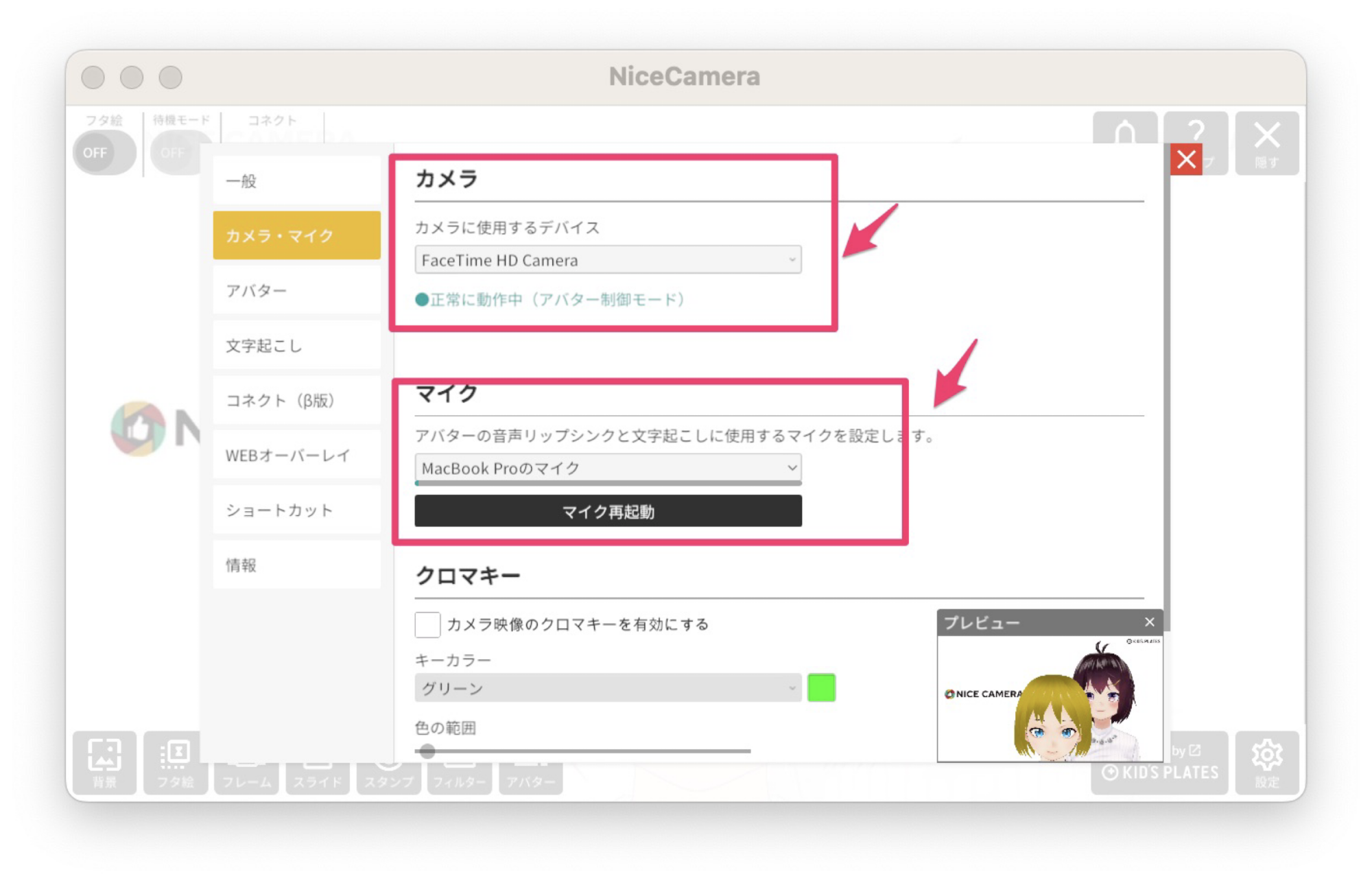Close the プレビュー preview panel

click(1150, 622)
